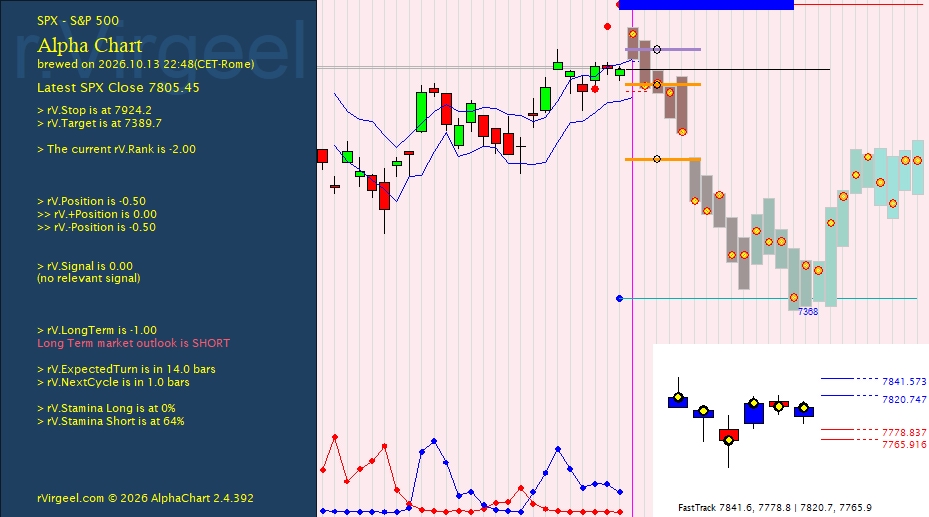Click 'rV.Stamina Short is at 64%'
The width and height of the screenshot is (929, 517).
(111, 422)
